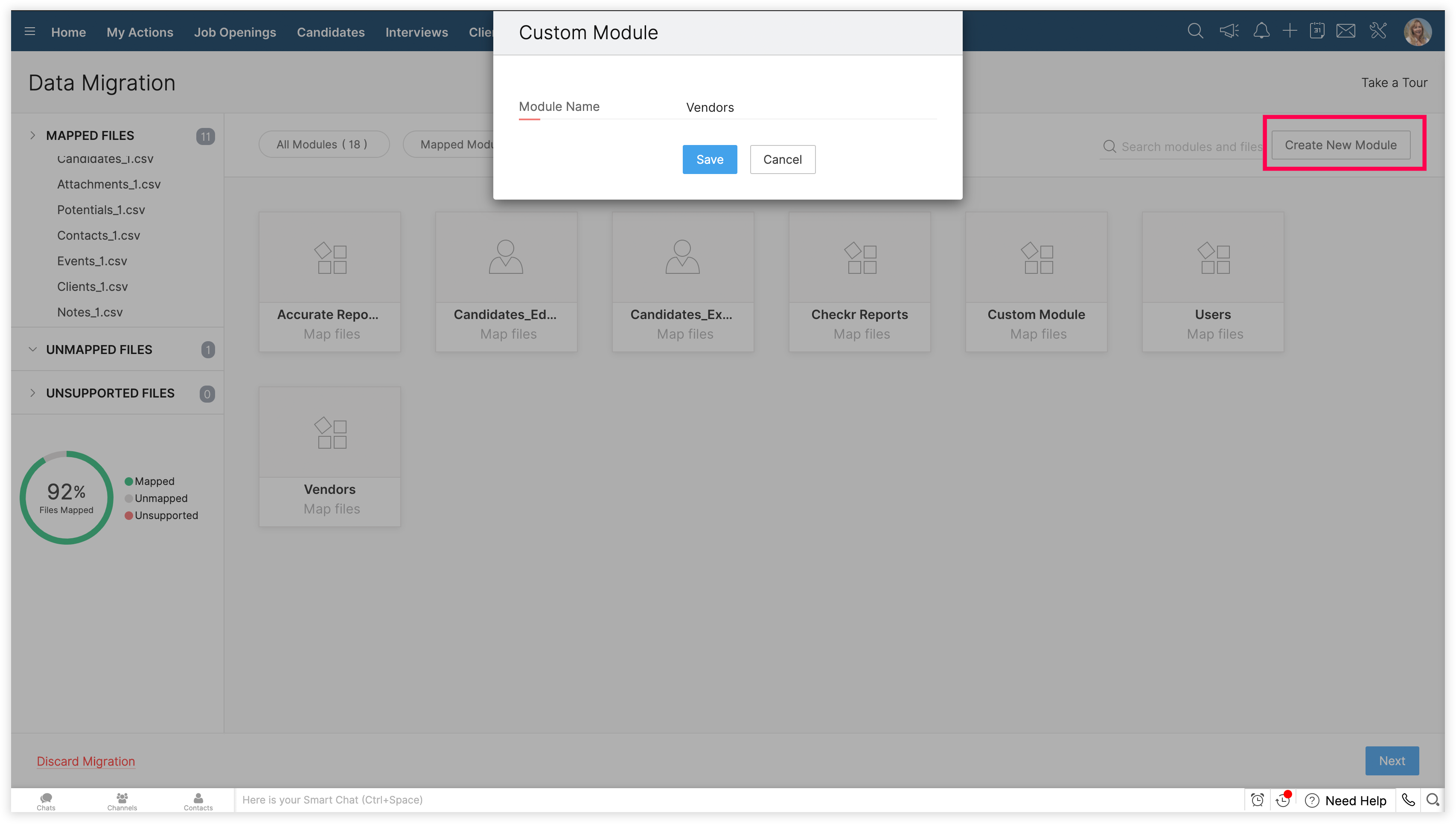Click the hamburger menu icon
Screen dimensions: 1456x824
(30, 32)
